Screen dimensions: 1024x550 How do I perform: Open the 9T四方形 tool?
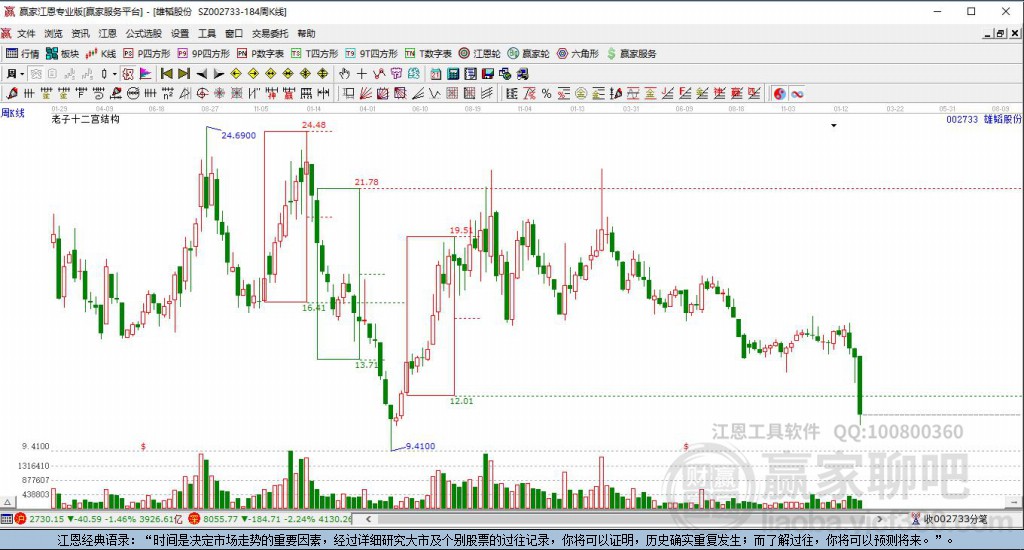click(371, 54)
